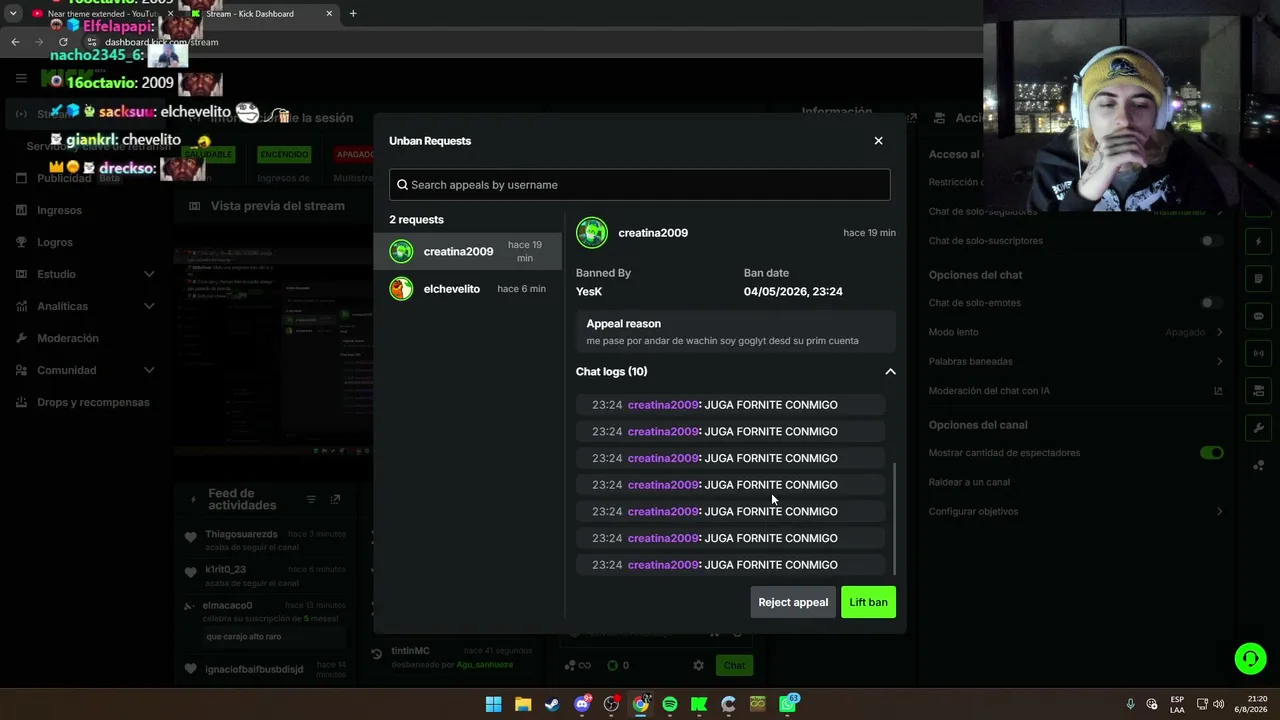Toggle Mostrar cantidad de espectadores switch
The image size is (1280, 720).
coord(1211,453)
